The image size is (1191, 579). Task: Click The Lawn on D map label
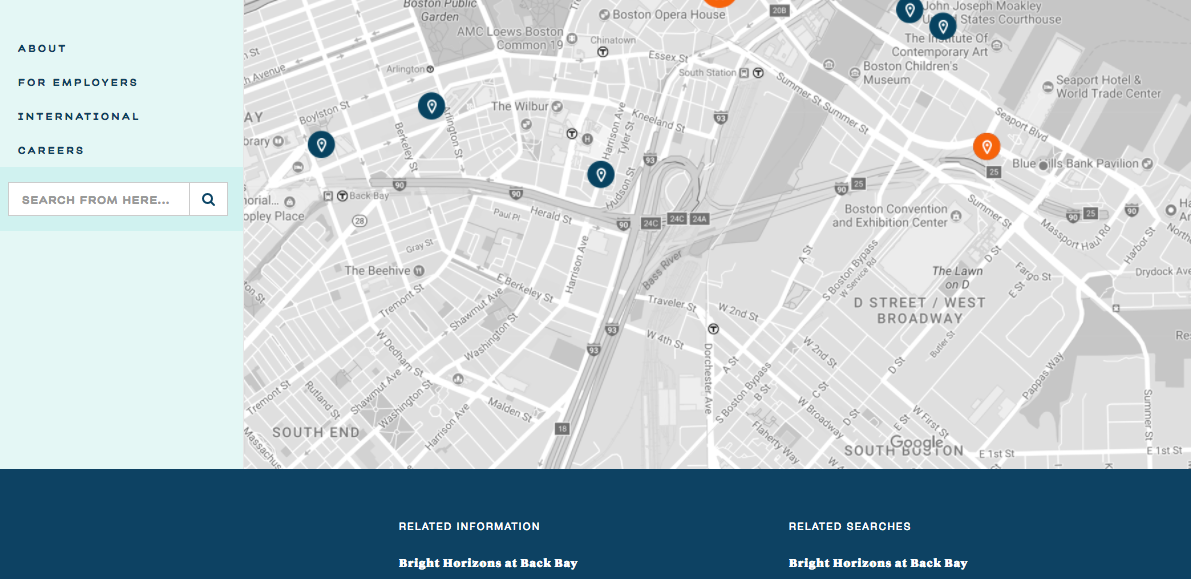pyautogui.click(x=957, y=277)
